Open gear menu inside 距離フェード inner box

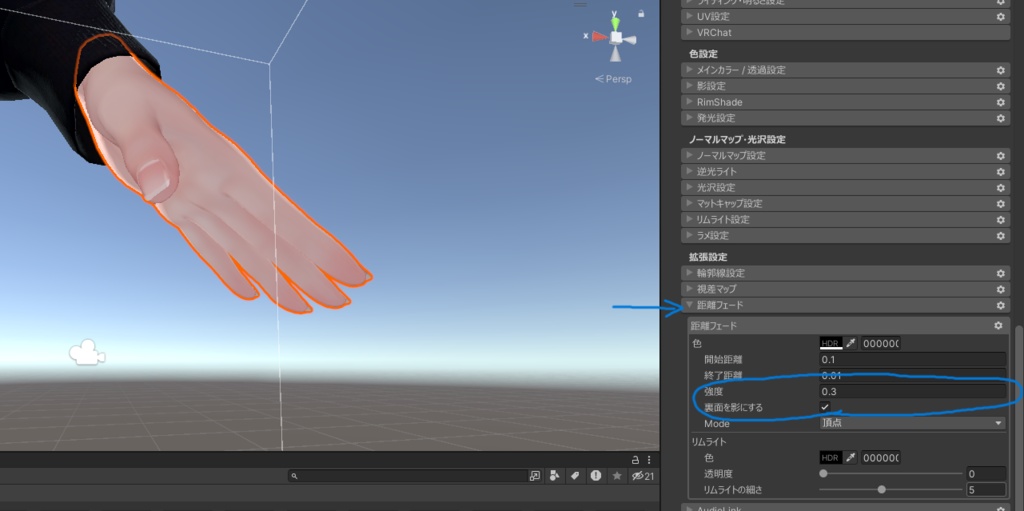coord(998,325)
